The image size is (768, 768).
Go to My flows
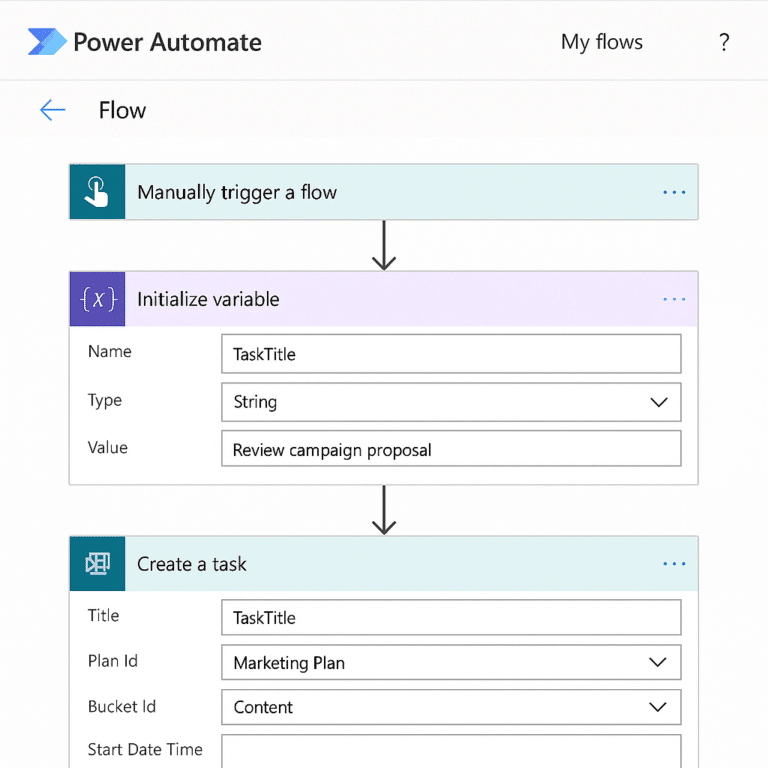[x=601, y=42]
